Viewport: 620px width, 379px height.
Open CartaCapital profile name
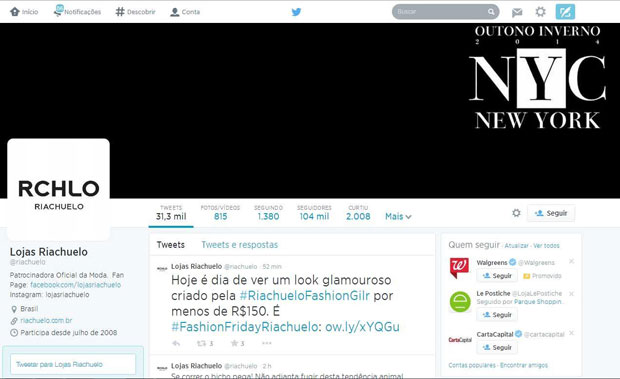[x=495, y=335]
